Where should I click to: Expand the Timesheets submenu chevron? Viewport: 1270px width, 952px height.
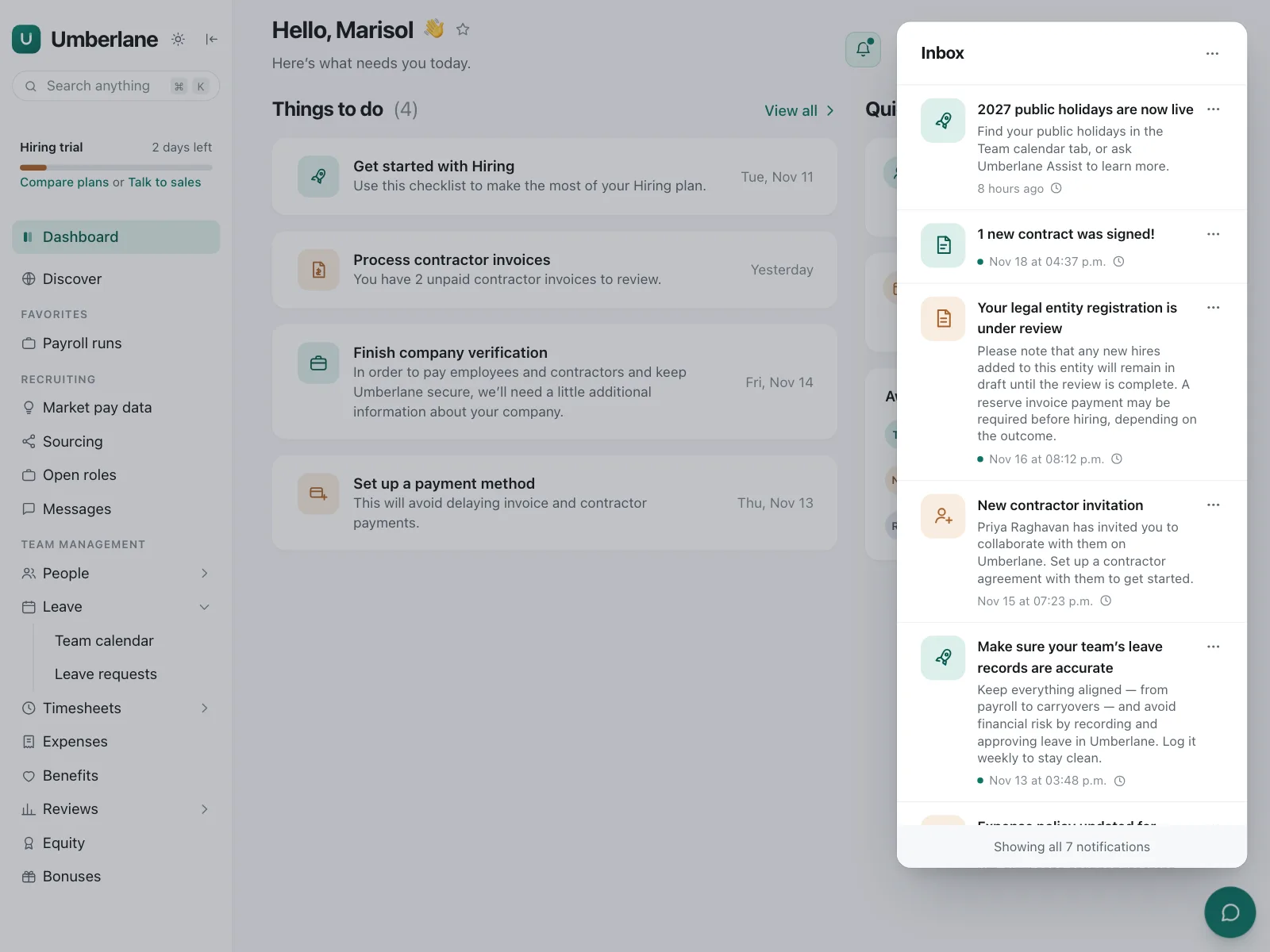204,708
